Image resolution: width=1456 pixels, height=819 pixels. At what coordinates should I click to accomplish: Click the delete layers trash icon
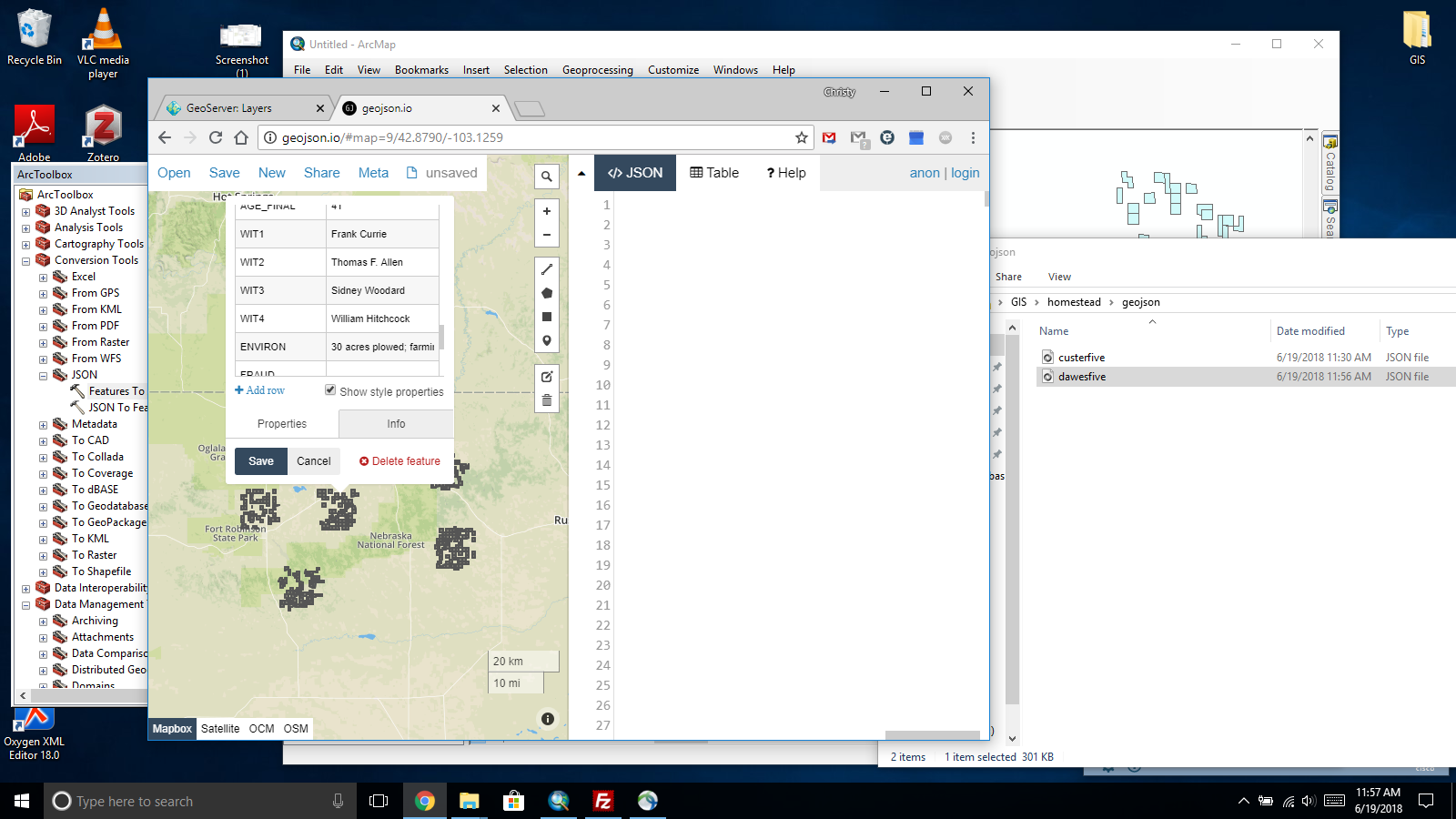pos(547,400)
